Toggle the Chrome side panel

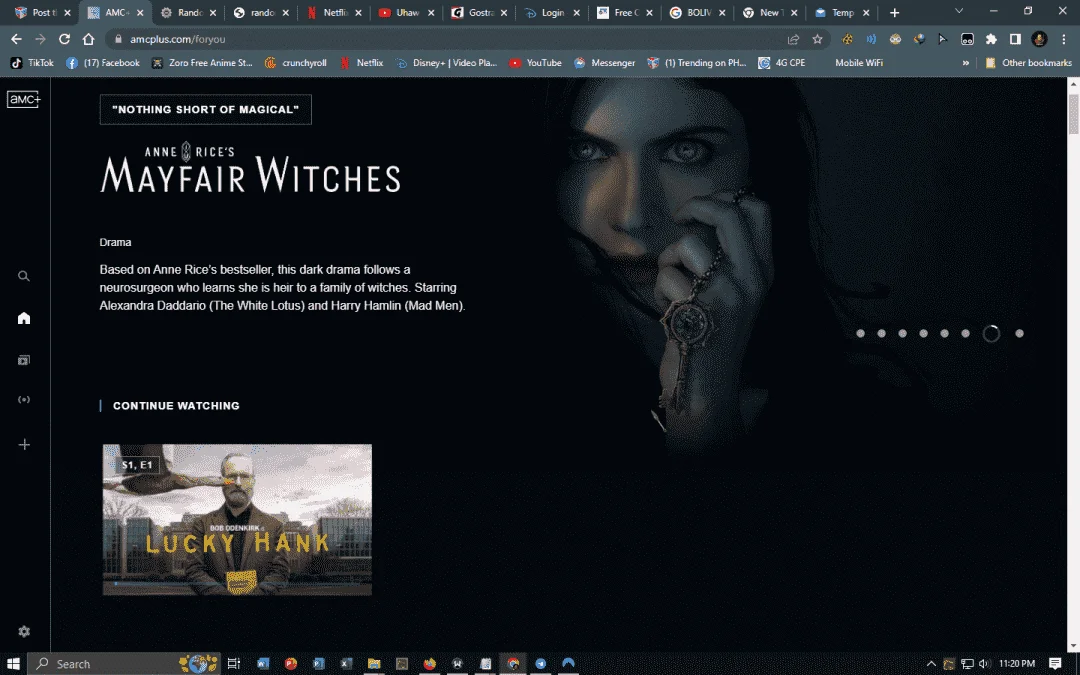click(1015, 39)
